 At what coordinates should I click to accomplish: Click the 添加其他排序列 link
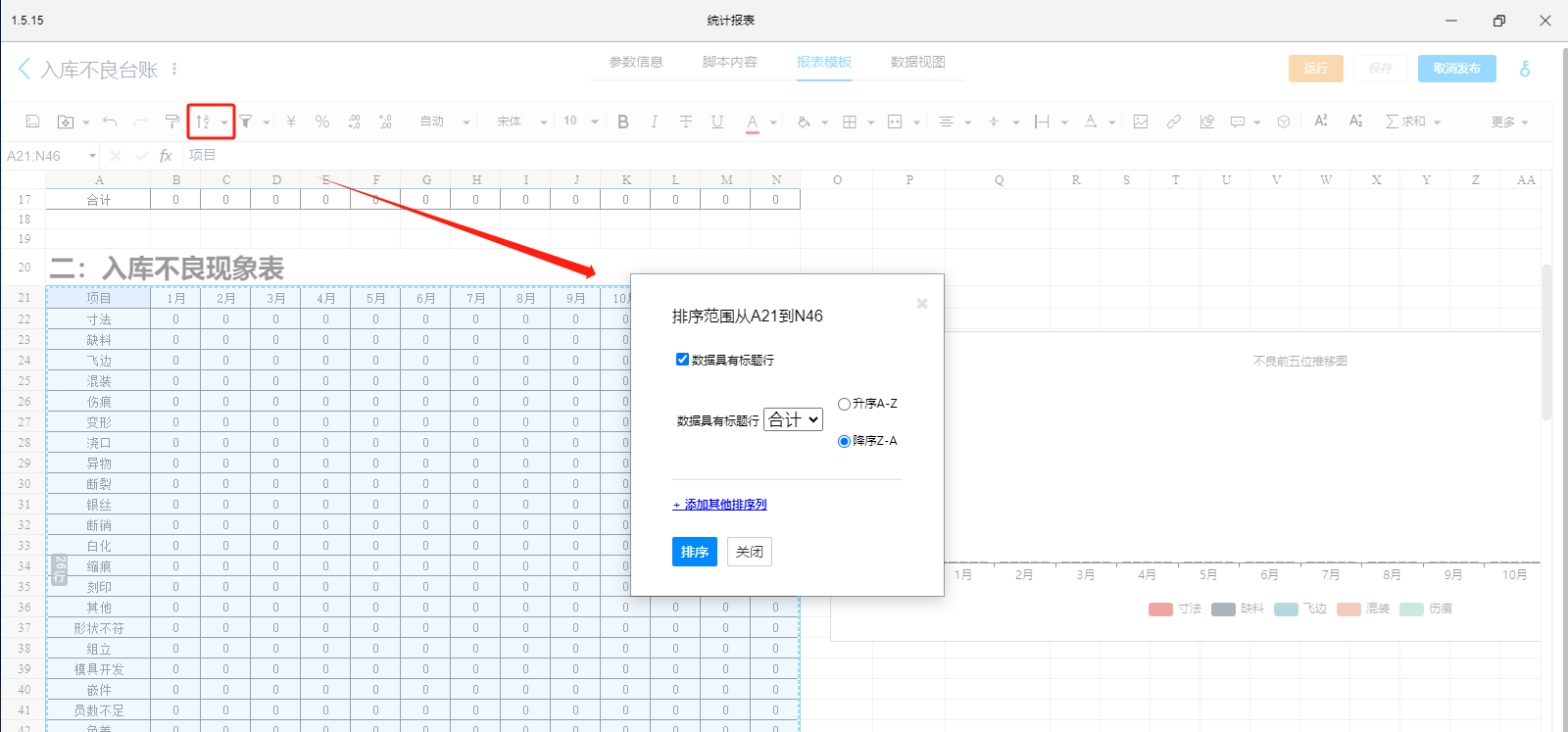[x=719, y=505]
